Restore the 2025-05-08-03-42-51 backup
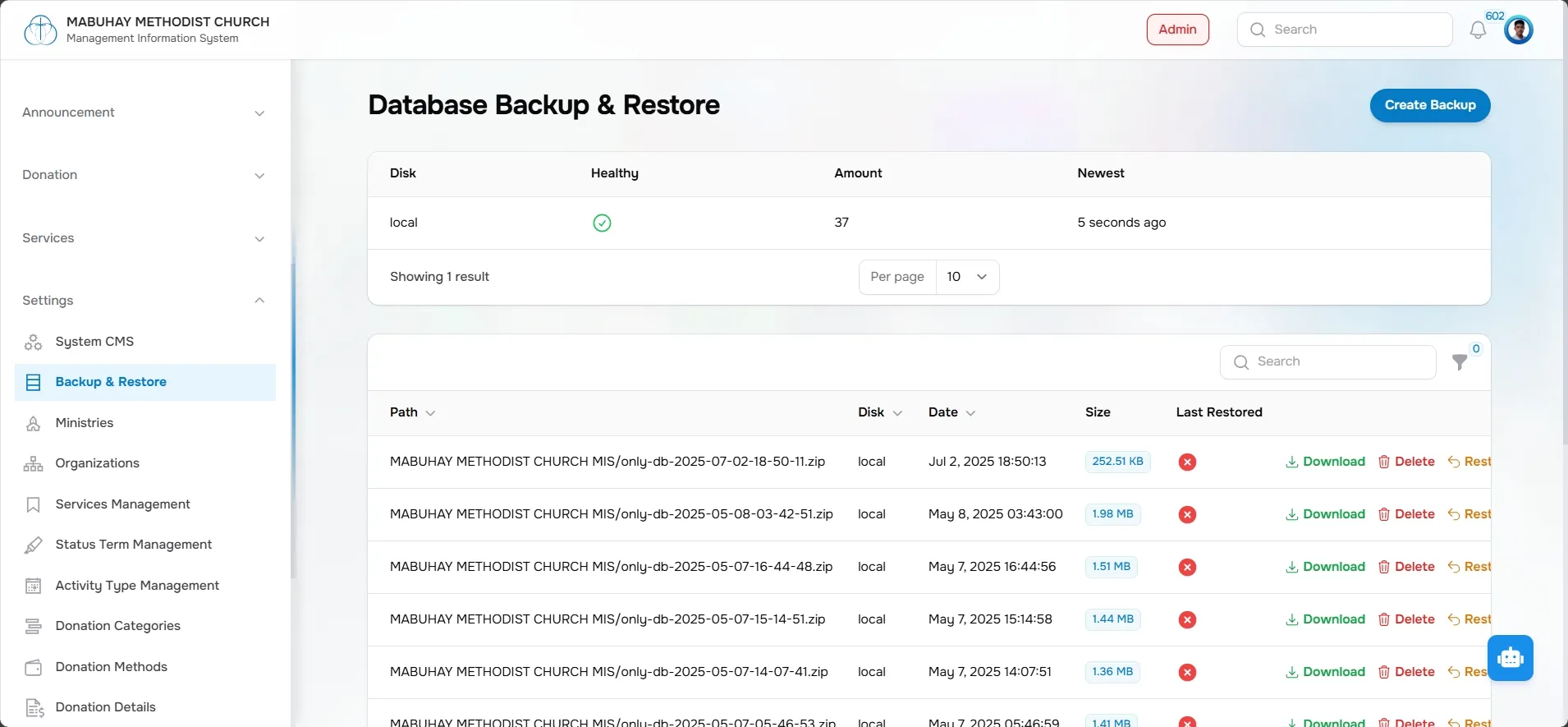Screen dimensions: 1568x727 click(x=1469, y=514)
